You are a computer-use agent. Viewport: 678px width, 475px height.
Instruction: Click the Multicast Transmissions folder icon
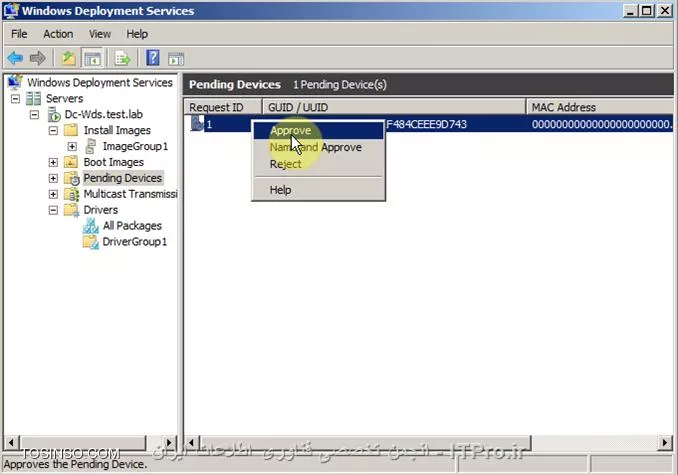pos(71,194)
